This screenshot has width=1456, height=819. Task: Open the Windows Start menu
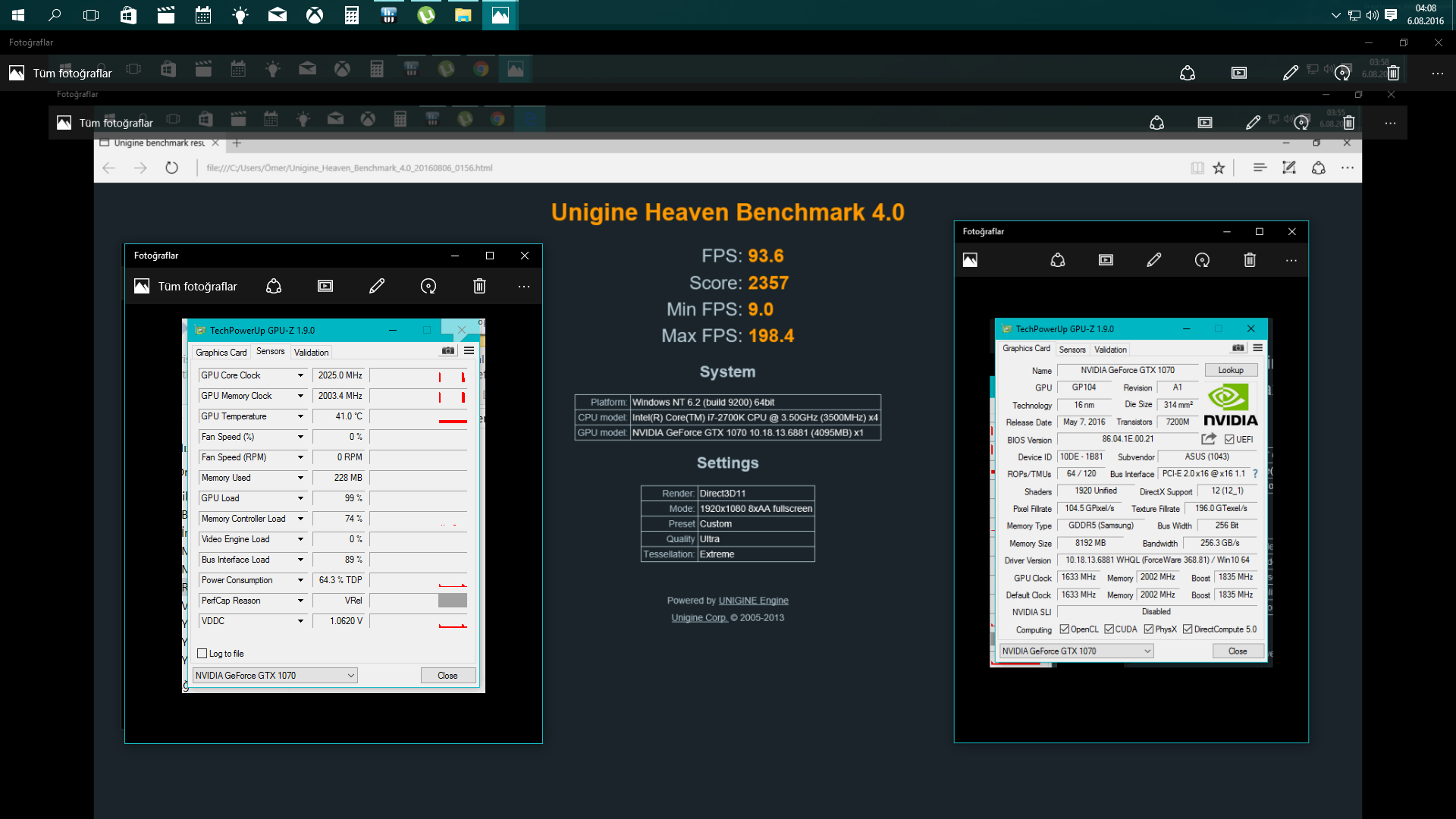(x=18, y=15)
